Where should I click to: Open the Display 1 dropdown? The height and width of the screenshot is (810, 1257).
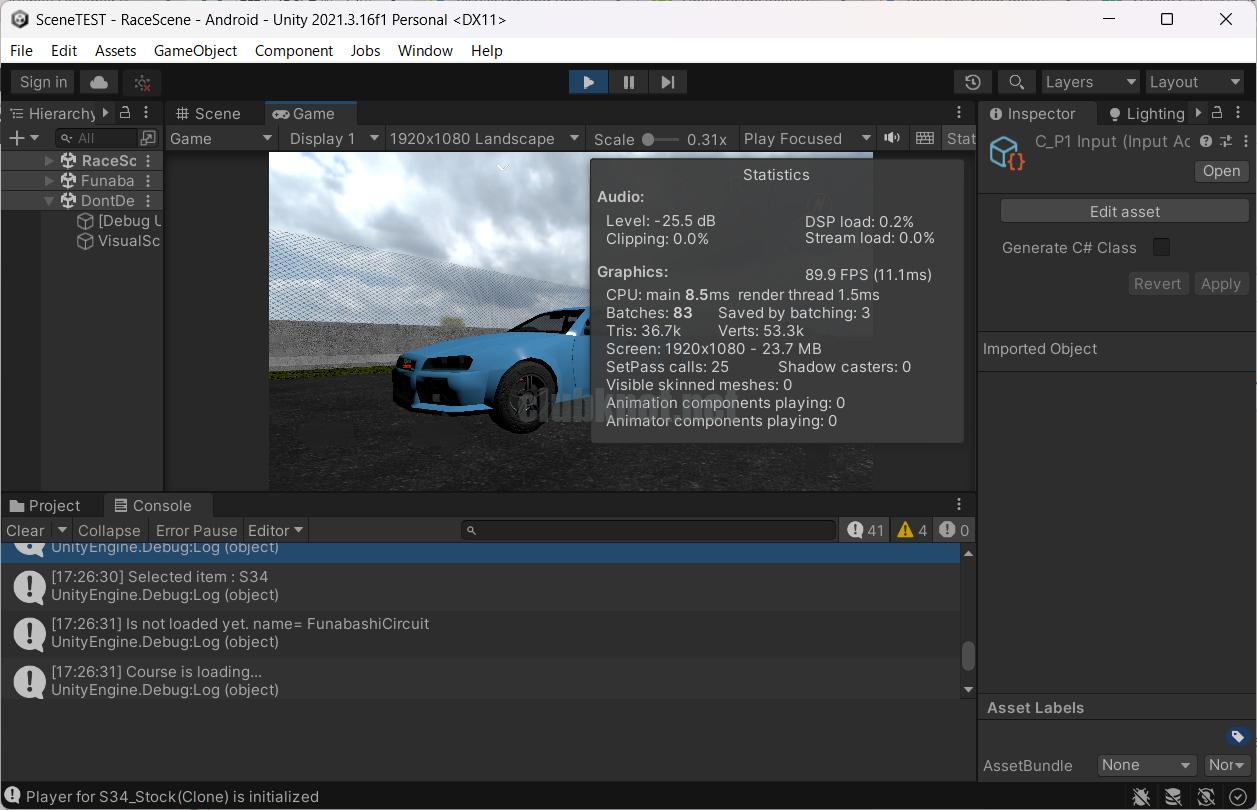(x=334, y=138)
